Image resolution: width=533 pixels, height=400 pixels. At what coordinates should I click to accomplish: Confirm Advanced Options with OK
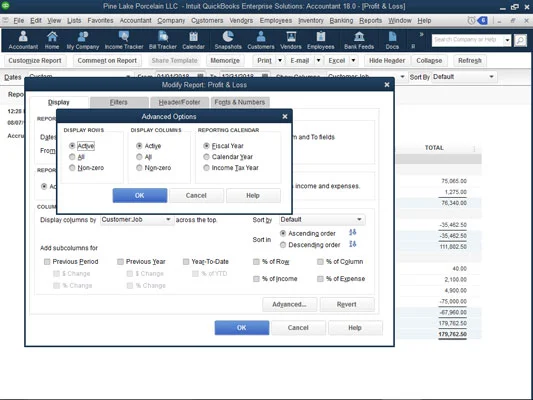point(140,195)
